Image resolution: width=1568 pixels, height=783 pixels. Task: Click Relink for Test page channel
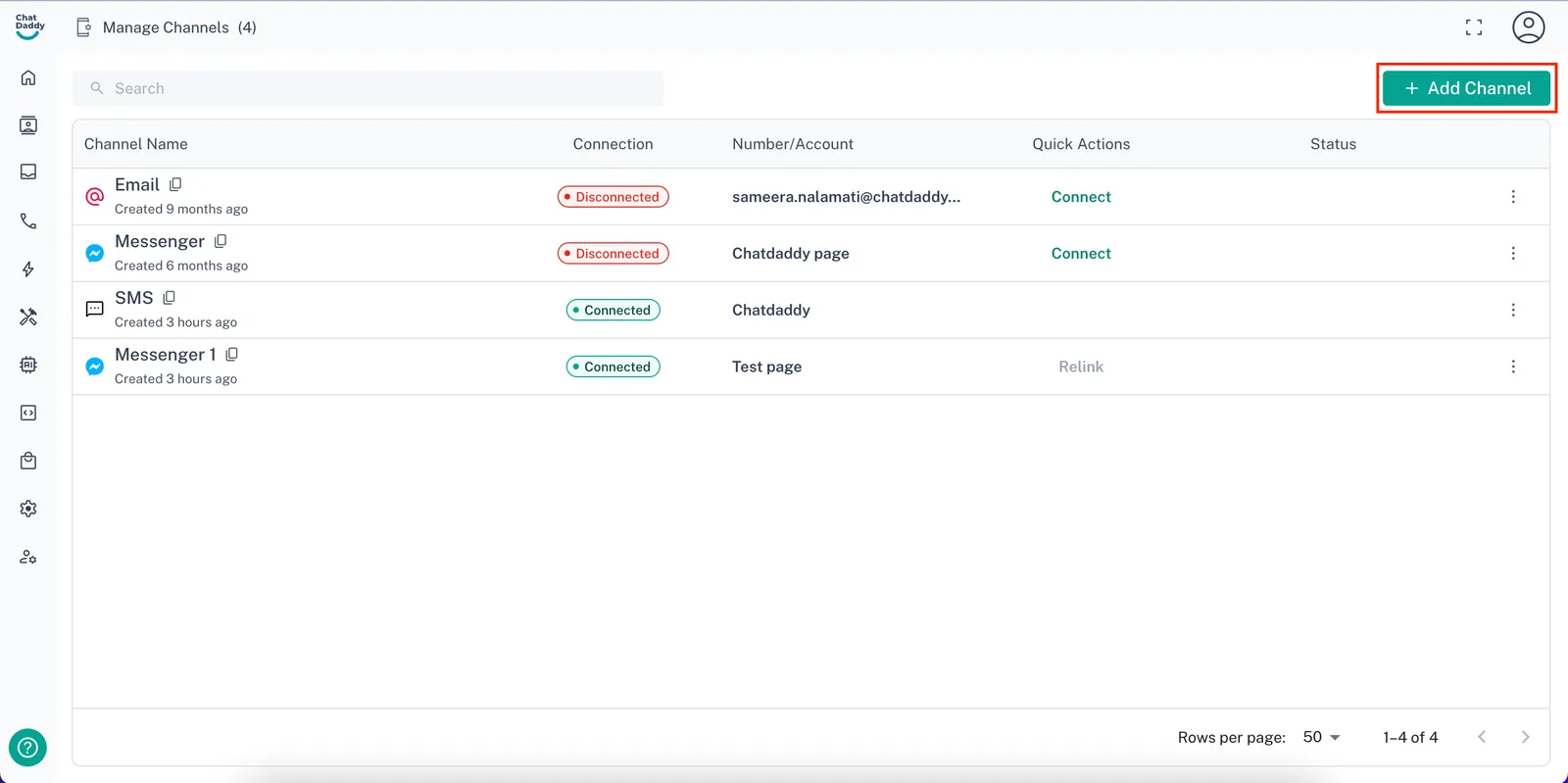pyautogui.click(x=1081, y=367)
